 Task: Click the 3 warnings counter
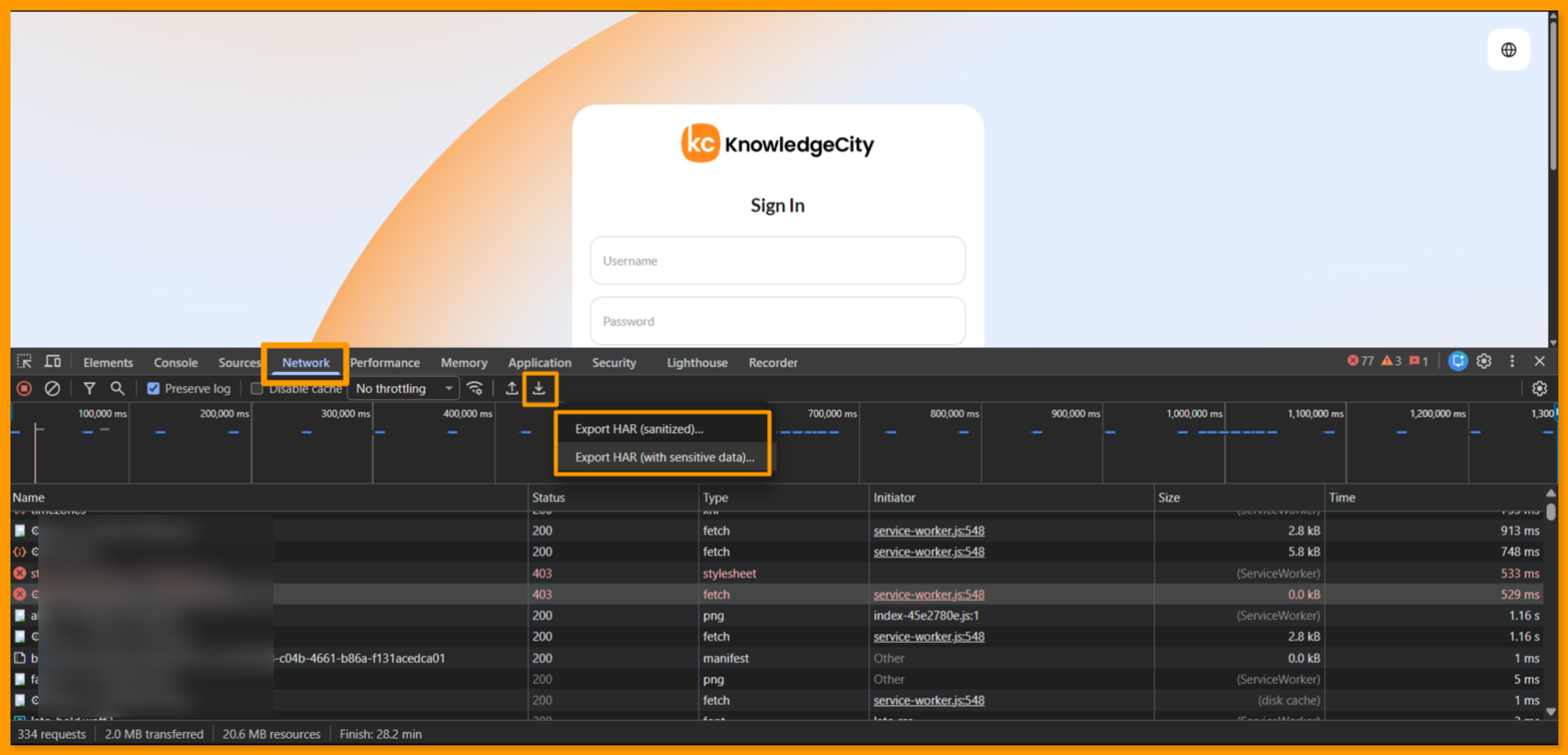click(x=1391, y=361)
